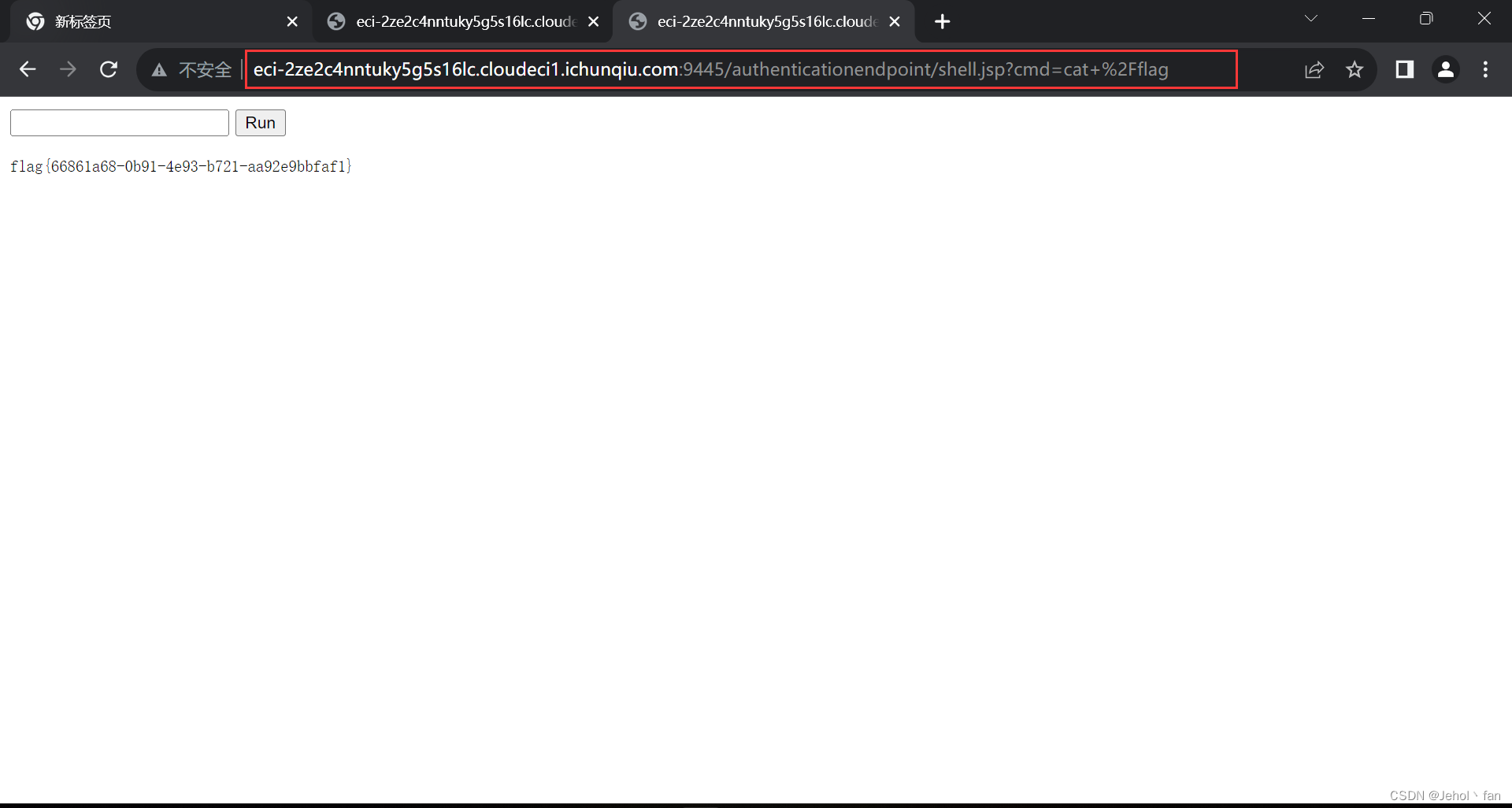Screen dimensions: 1512x808
Task: Click the forward navigation arrow
Action: pos(69,69)
